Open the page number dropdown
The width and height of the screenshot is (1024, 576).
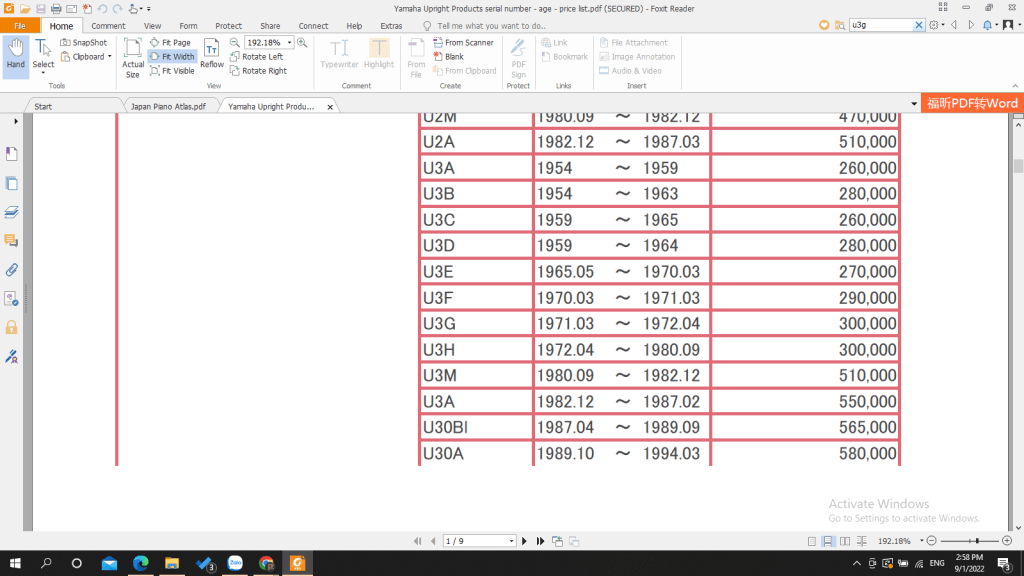(511, 541)
